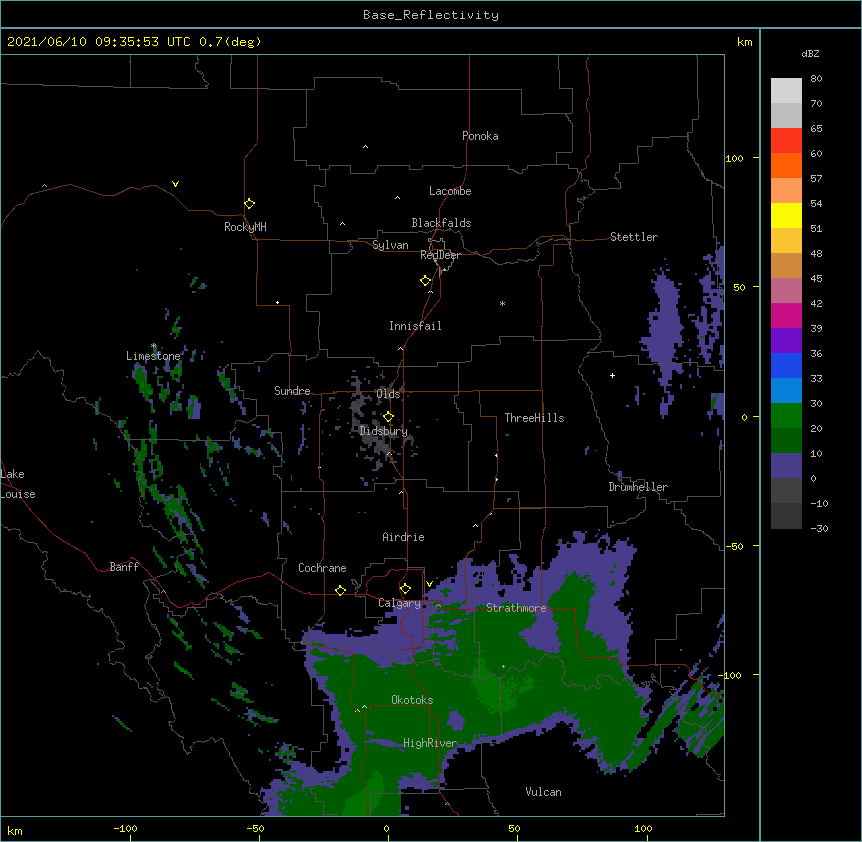This screenshot has width=862, height=842.
Task: Select the Drumheller label
Action: [x=638, y=487]
